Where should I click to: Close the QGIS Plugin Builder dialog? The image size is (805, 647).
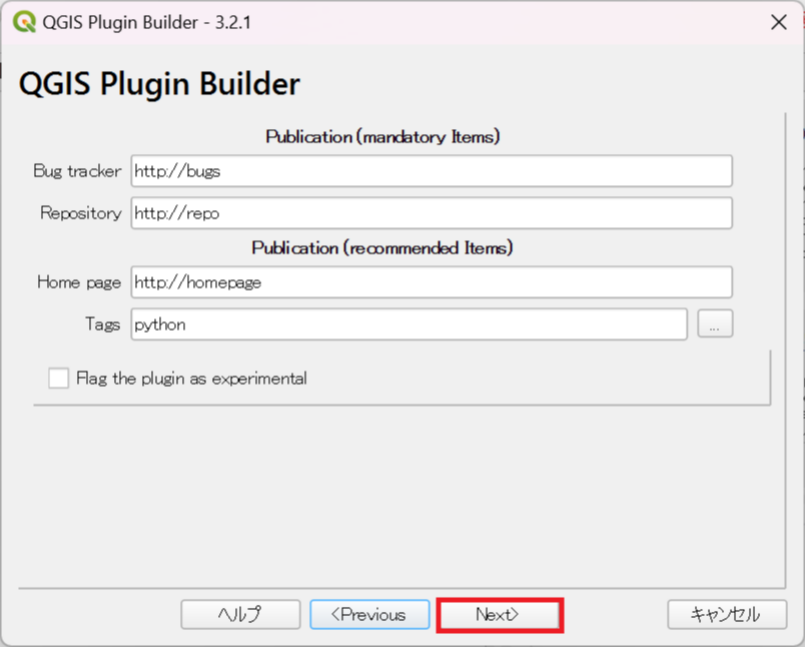(x=779, y=23)
